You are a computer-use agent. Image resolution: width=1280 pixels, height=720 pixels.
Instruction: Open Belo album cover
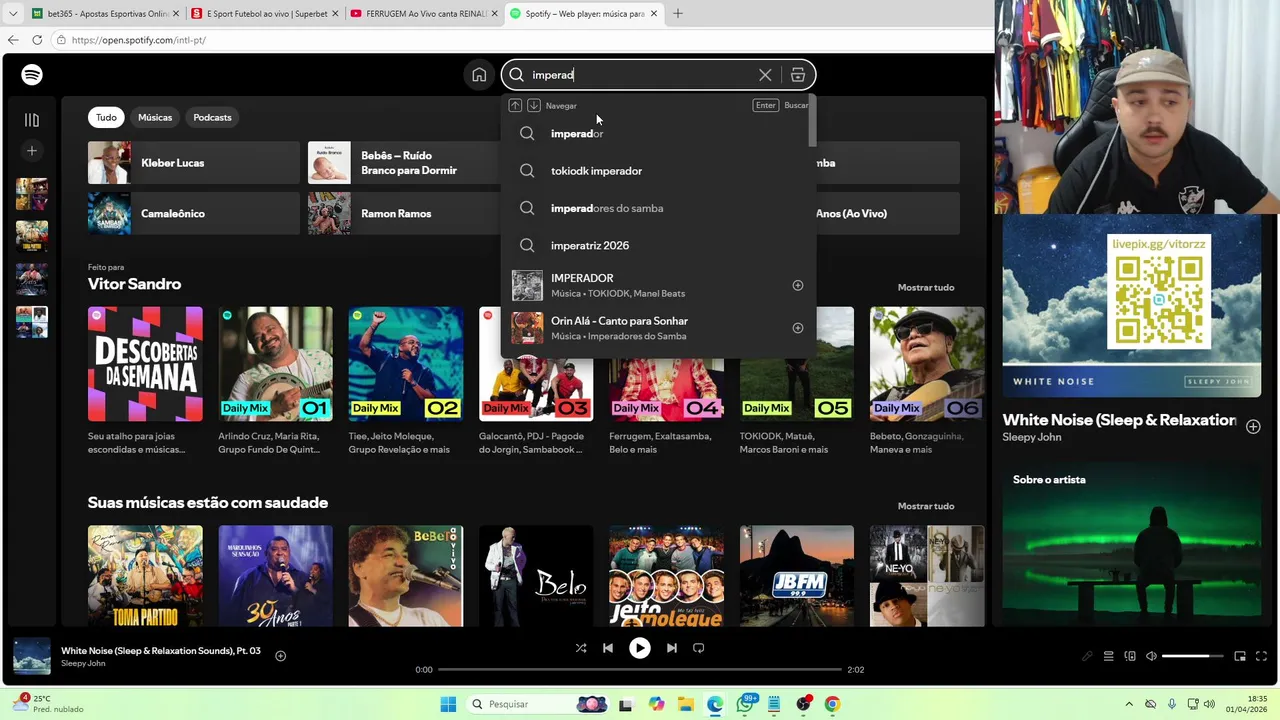(536, 576)
